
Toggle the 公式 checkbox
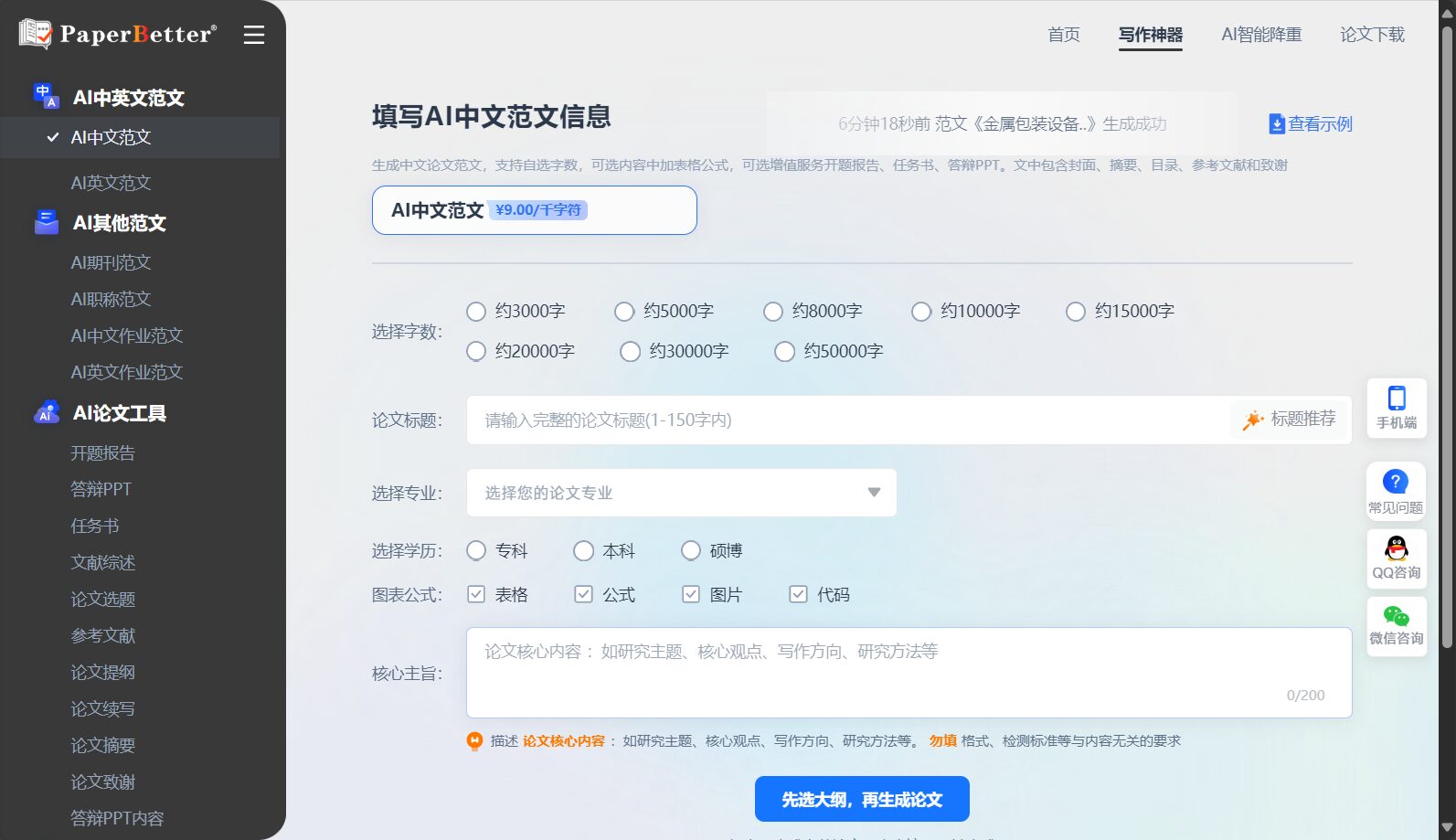[584, 594]
